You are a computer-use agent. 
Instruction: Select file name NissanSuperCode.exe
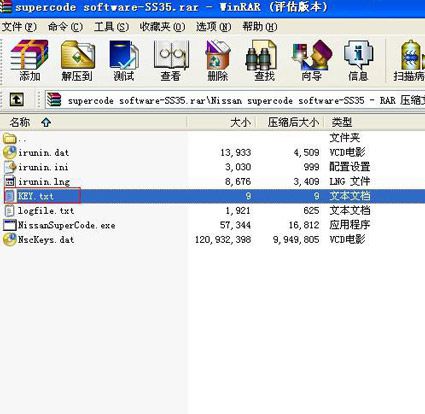[x=67, y=225]
